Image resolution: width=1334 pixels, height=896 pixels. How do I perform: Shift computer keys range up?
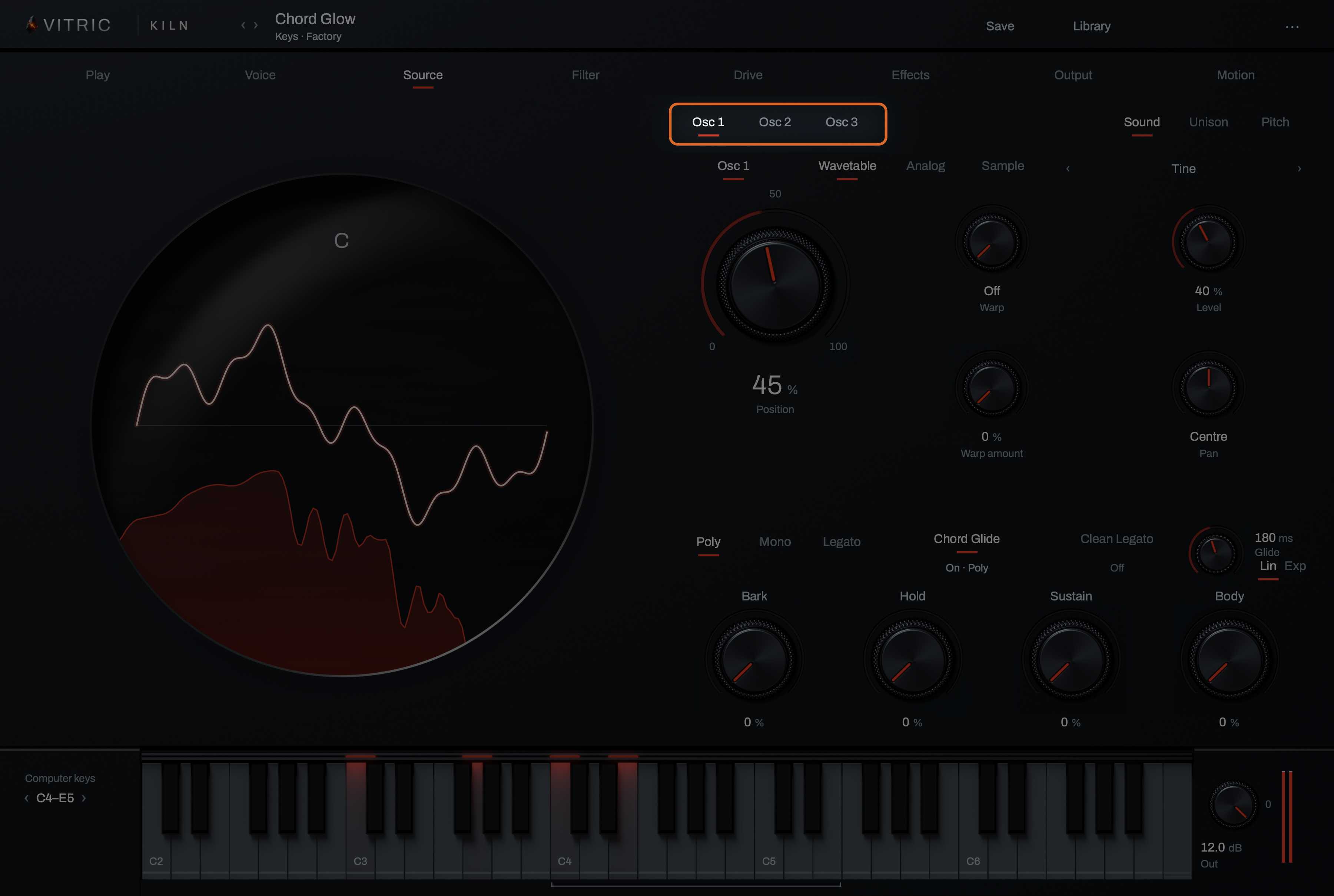click(x=83, y=798)
